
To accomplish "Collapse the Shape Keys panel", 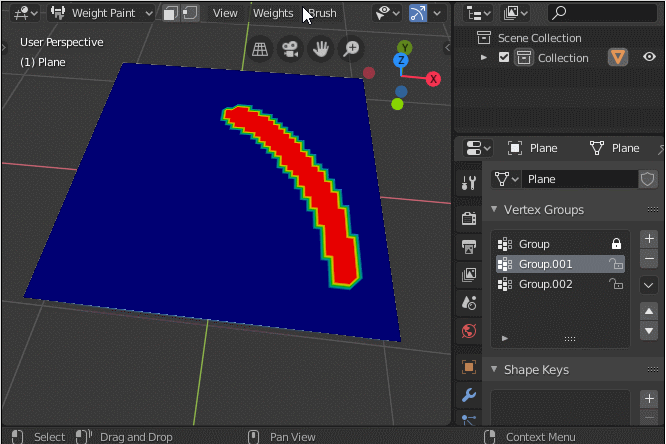I will pyautogui.click(x=494, y=369).
